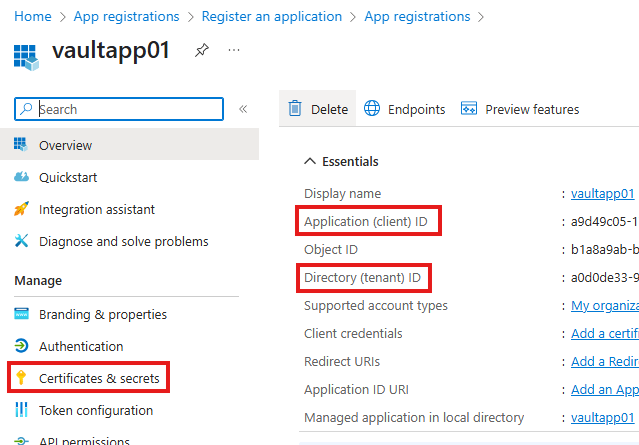This screenshot has width=639, height=445.
Task: Open the vaultapp01 Display name link
Action: [602, 194]
